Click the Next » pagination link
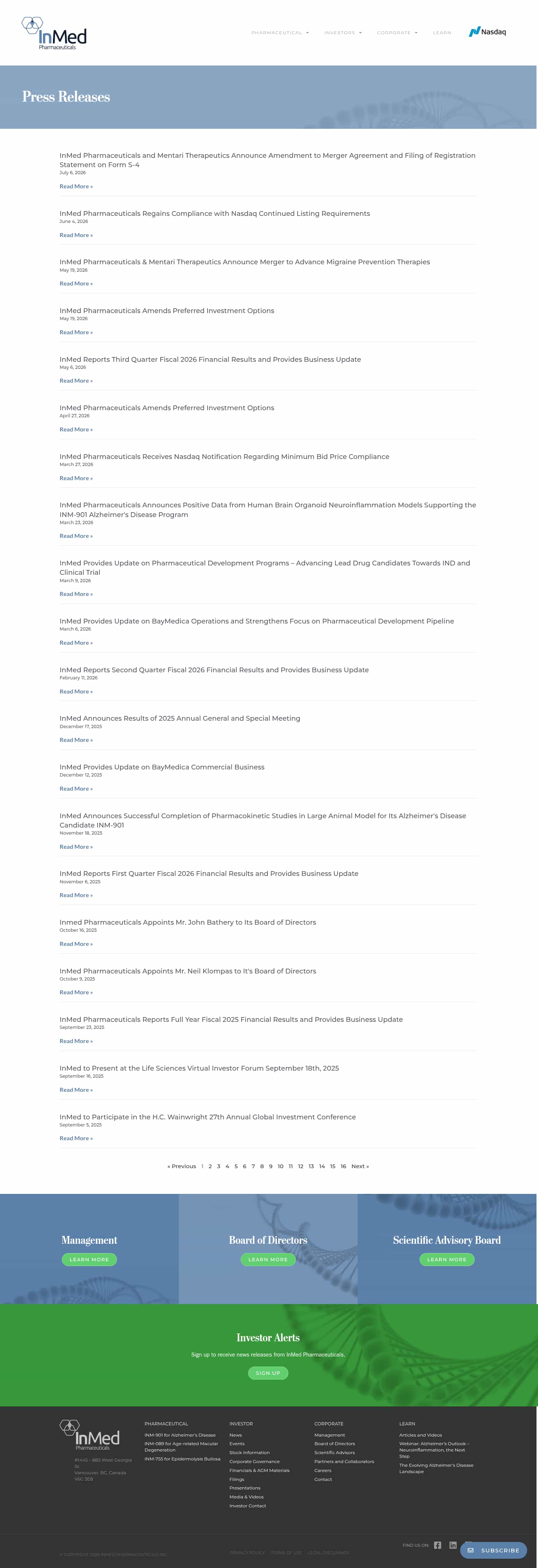This screenshot has height=1568, width=538. [360, 1166]
